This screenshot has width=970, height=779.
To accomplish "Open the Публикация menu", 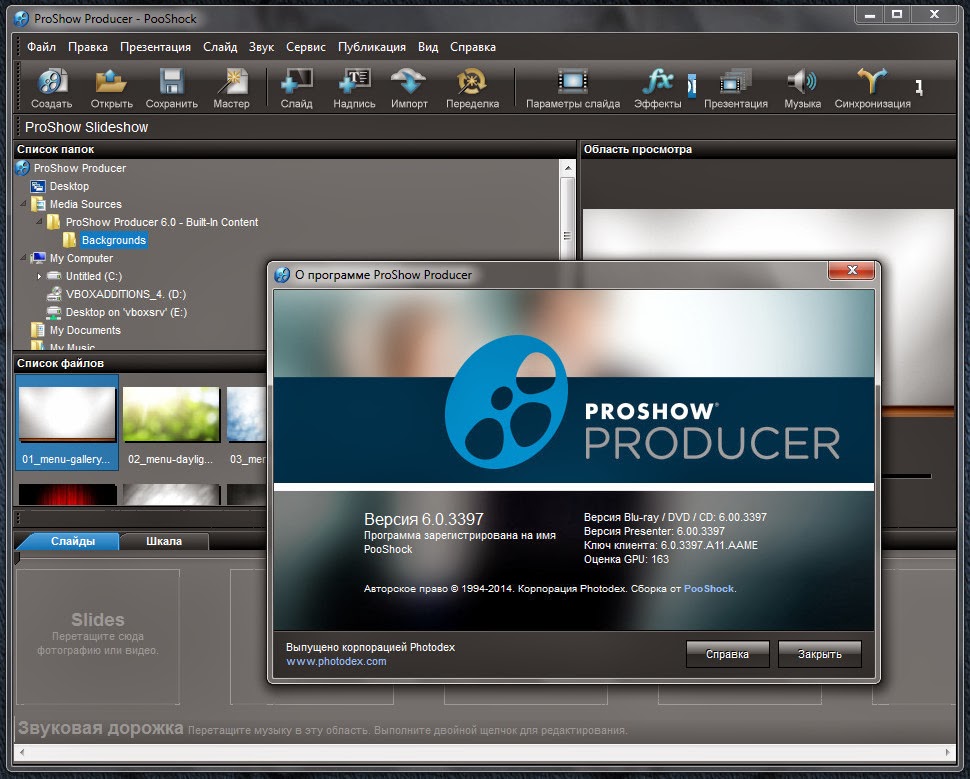I will pyautogui.click(x=372, y=47).
